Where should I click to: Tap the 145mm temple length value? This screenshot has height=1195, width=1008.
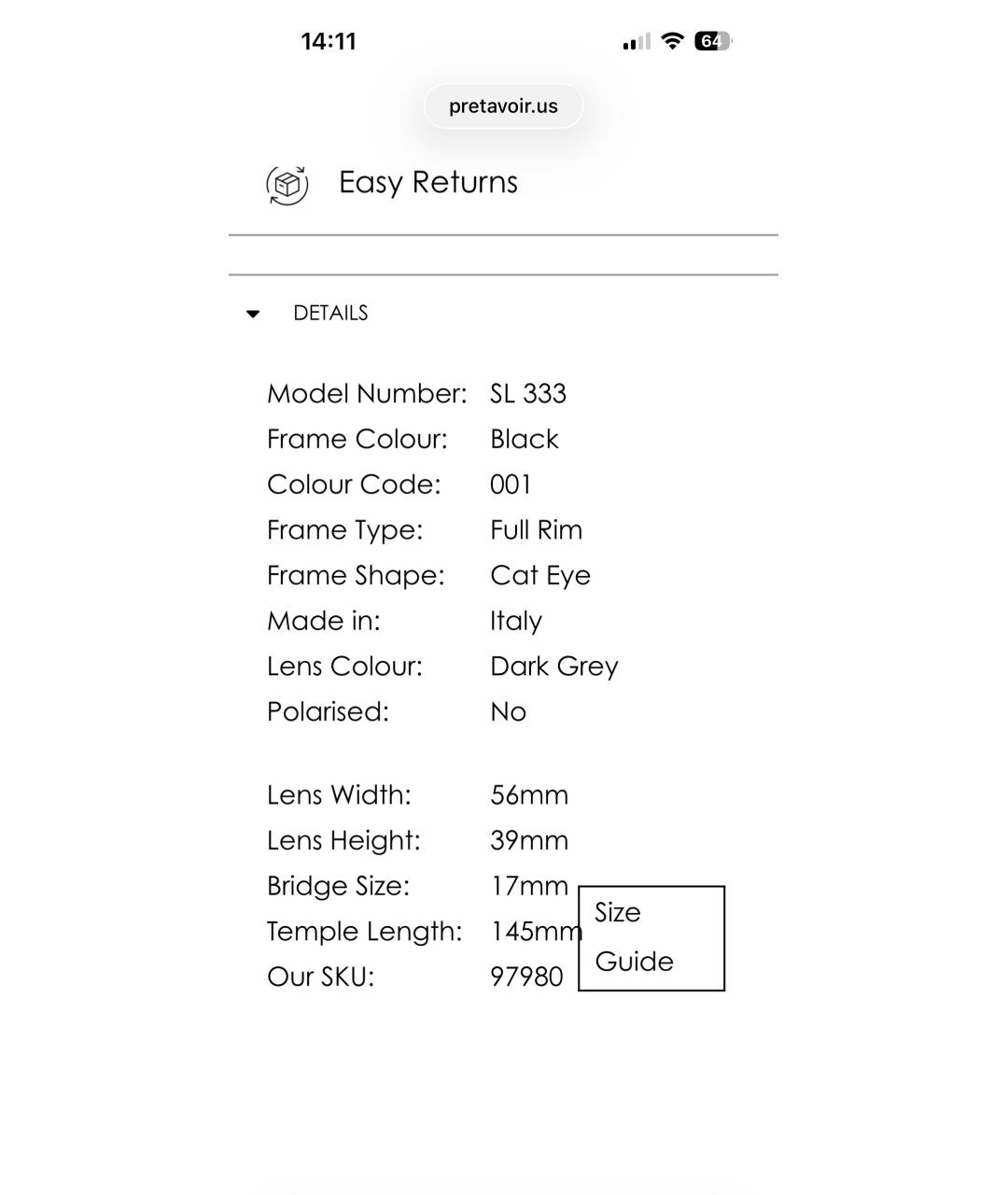coord(534,932)
